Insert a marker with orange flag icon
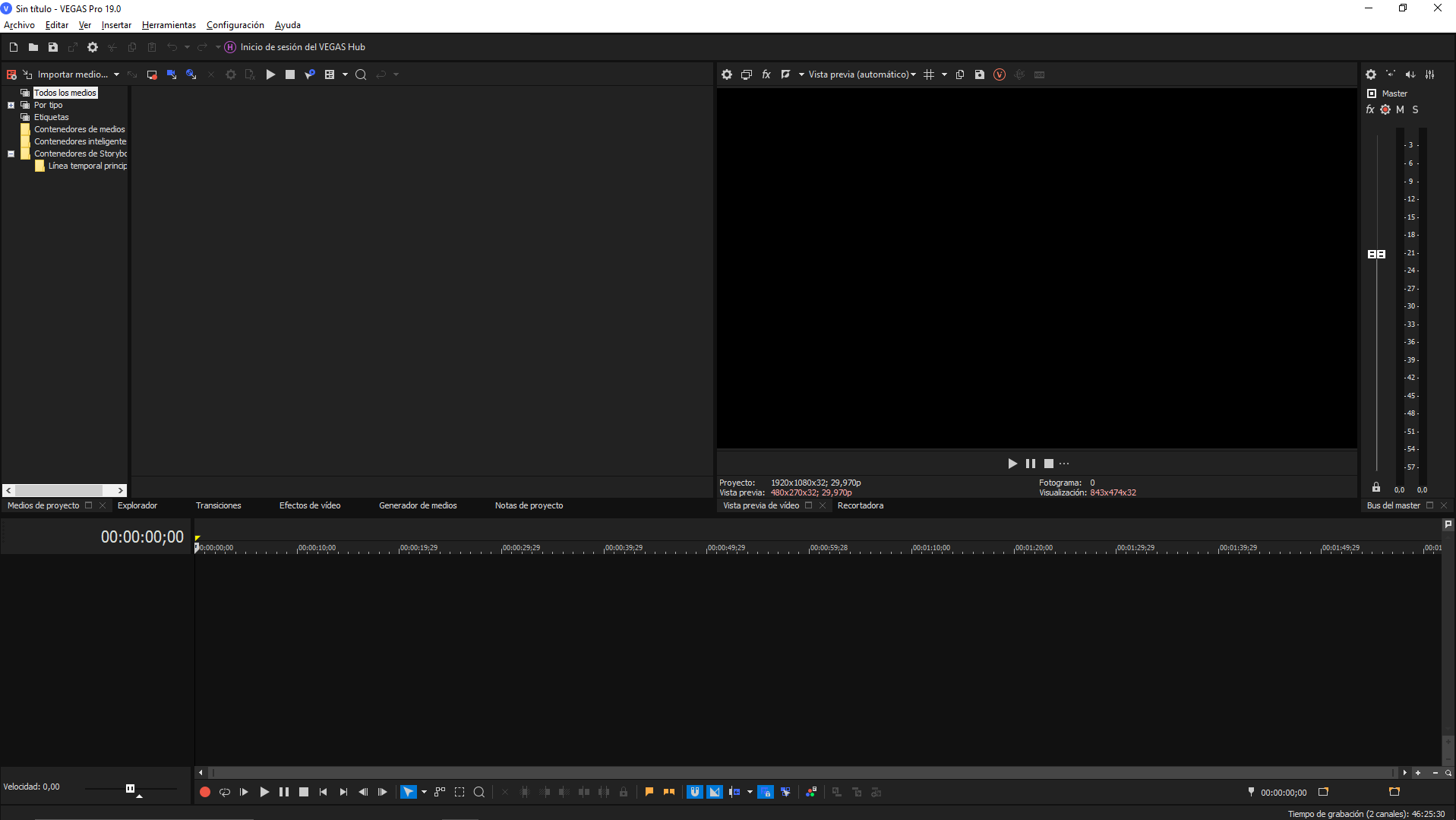Screen dimensions: 1456x820 point(649,792)
